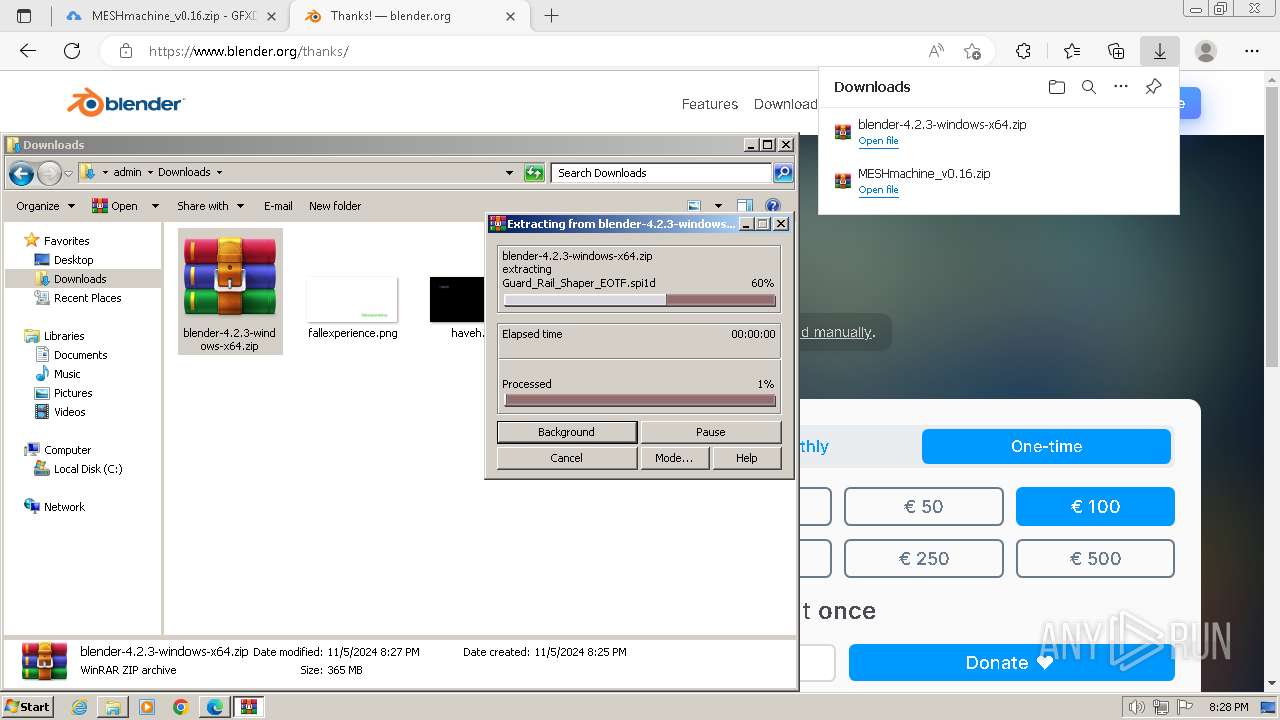Go back in Edge browser

point(28,51)
